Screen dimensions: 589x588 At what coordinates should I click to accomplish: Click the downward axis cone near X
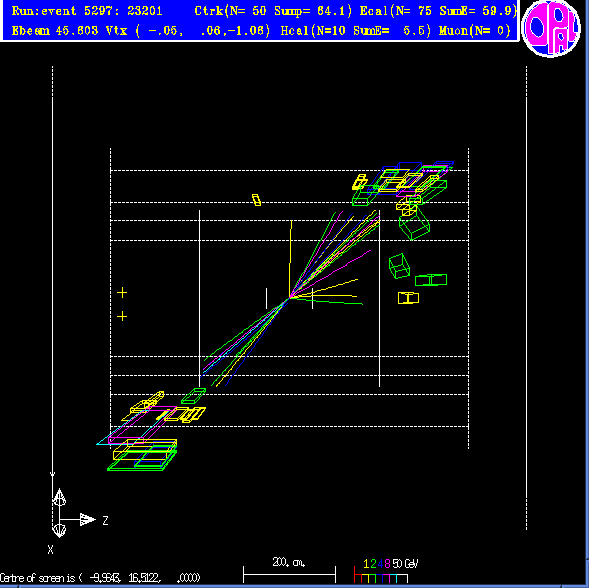click(59, 530)
